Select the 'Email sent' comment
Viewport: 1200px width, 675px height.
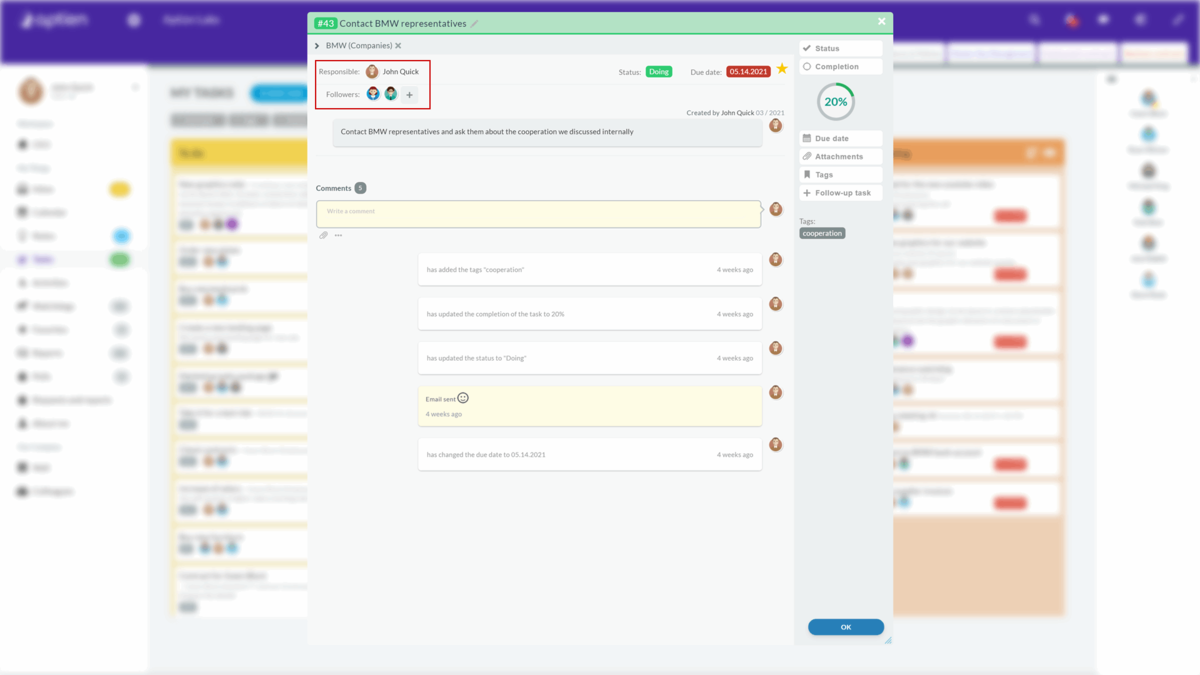point(590,406)
